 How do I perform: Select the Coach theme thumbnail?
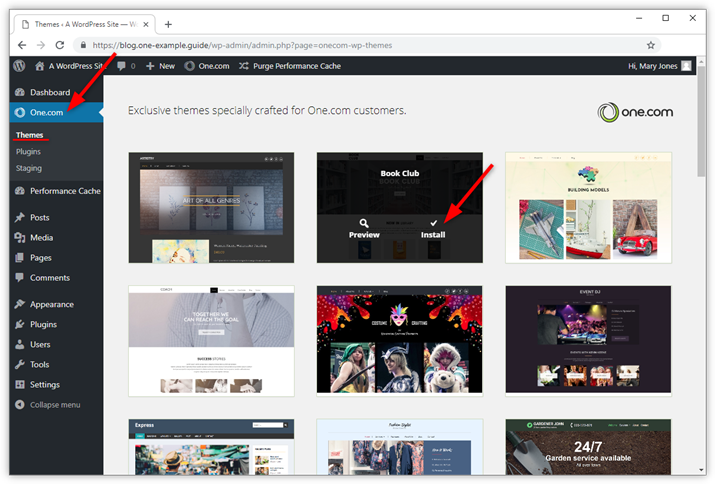coord(211,341)
